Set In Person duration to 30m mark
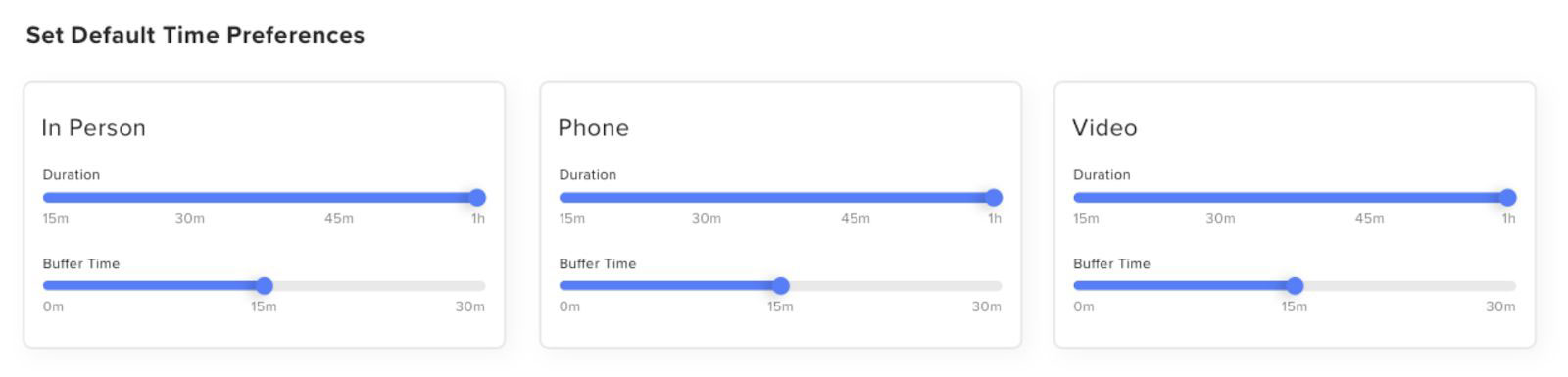This screenshot has height=377, width=1568. pyautogui.click(x=190, y=198)
